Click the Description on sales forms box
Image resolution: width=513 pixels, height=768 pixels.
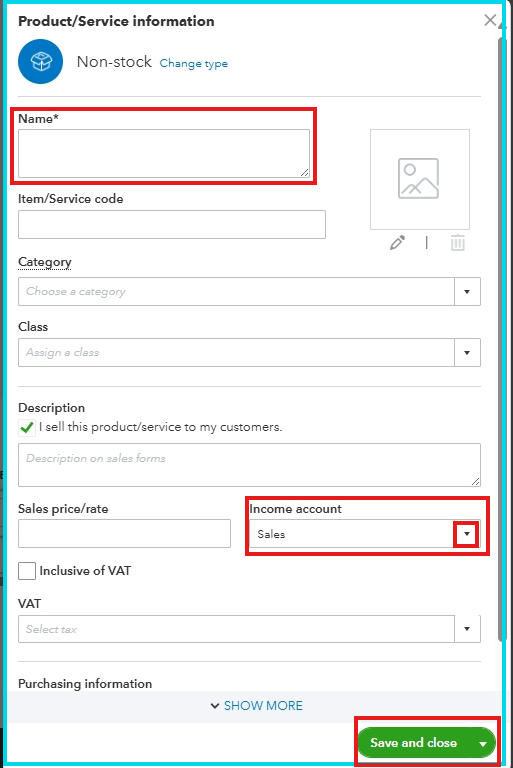(x=249, y=465)
